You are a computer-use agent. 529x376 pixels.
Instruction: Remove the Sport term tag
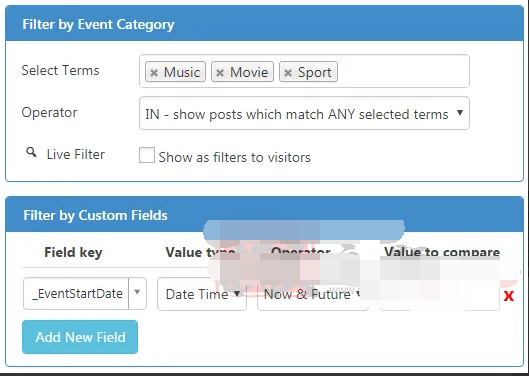(x=288, y=73)
